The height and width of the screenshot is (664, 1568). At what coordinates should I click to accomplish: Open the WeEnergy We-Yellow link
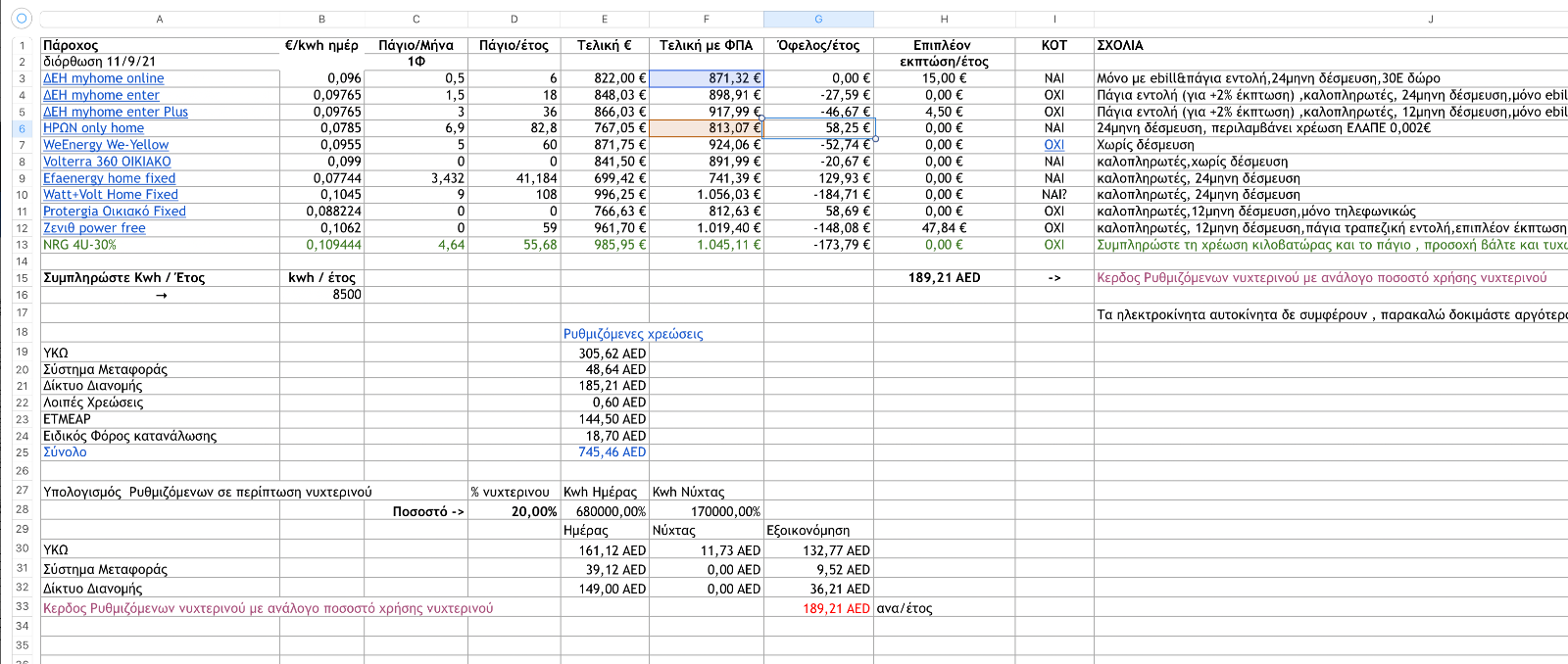click(x=106, y=145)
